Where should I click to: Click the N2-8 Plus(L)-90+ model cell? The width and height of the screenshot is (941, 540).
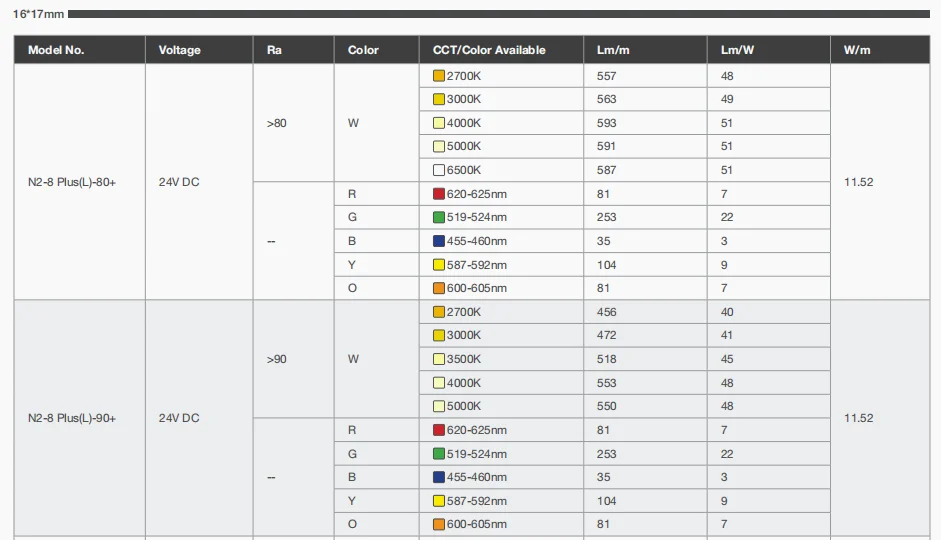coord(72,418)
